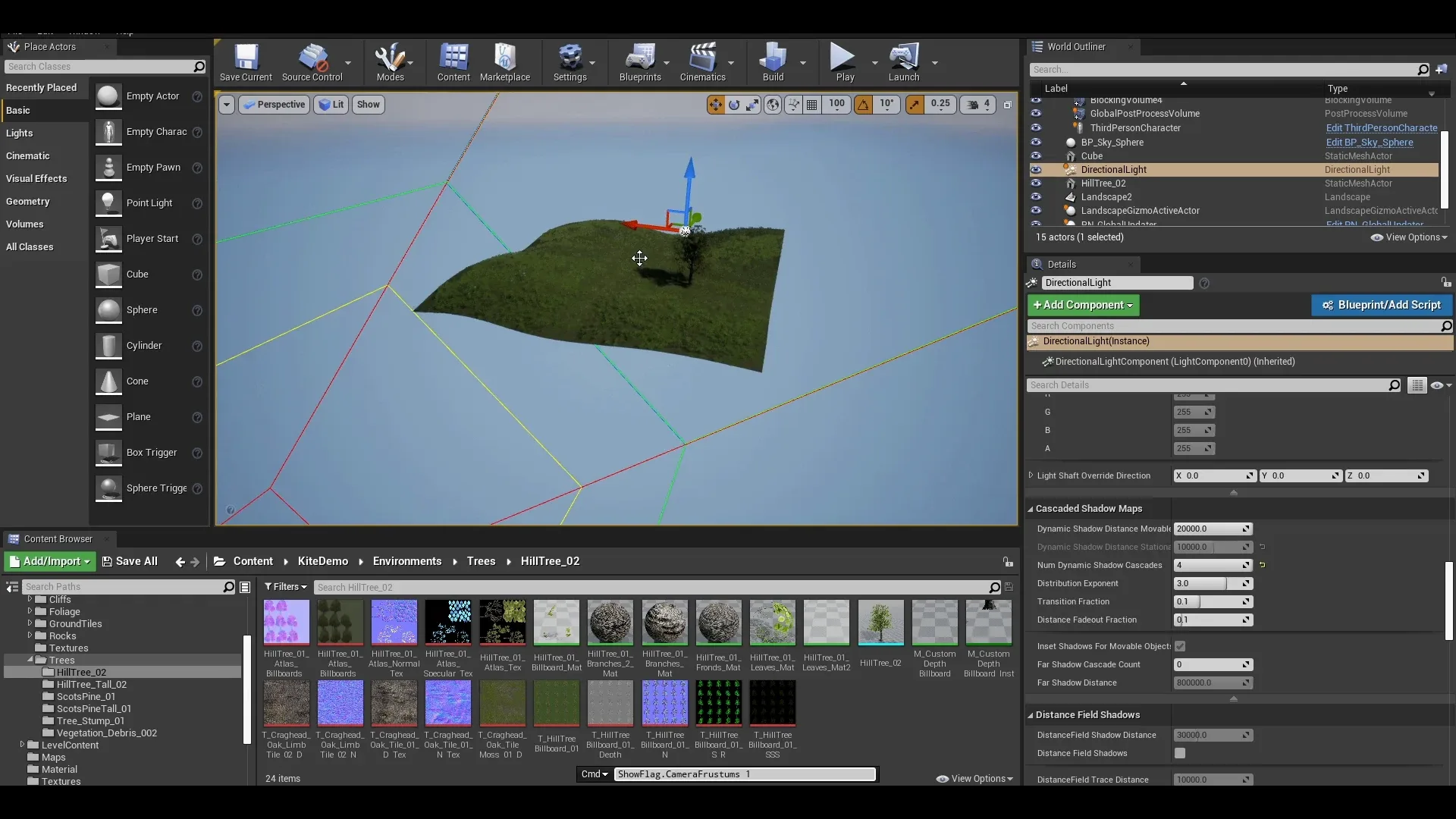The image size is (1456, 819).
Task: Expand the DirectionalLight Instance component
Action: [1033, 341]
